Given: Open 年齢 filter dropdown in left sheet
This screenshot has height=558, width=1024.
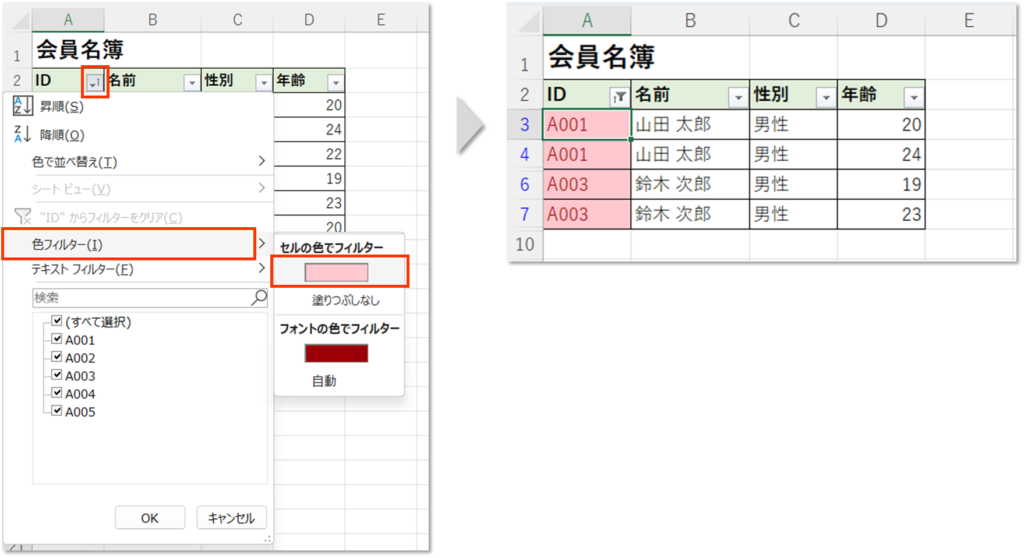Looking at the screenshot, I should [x=336, y=82].
